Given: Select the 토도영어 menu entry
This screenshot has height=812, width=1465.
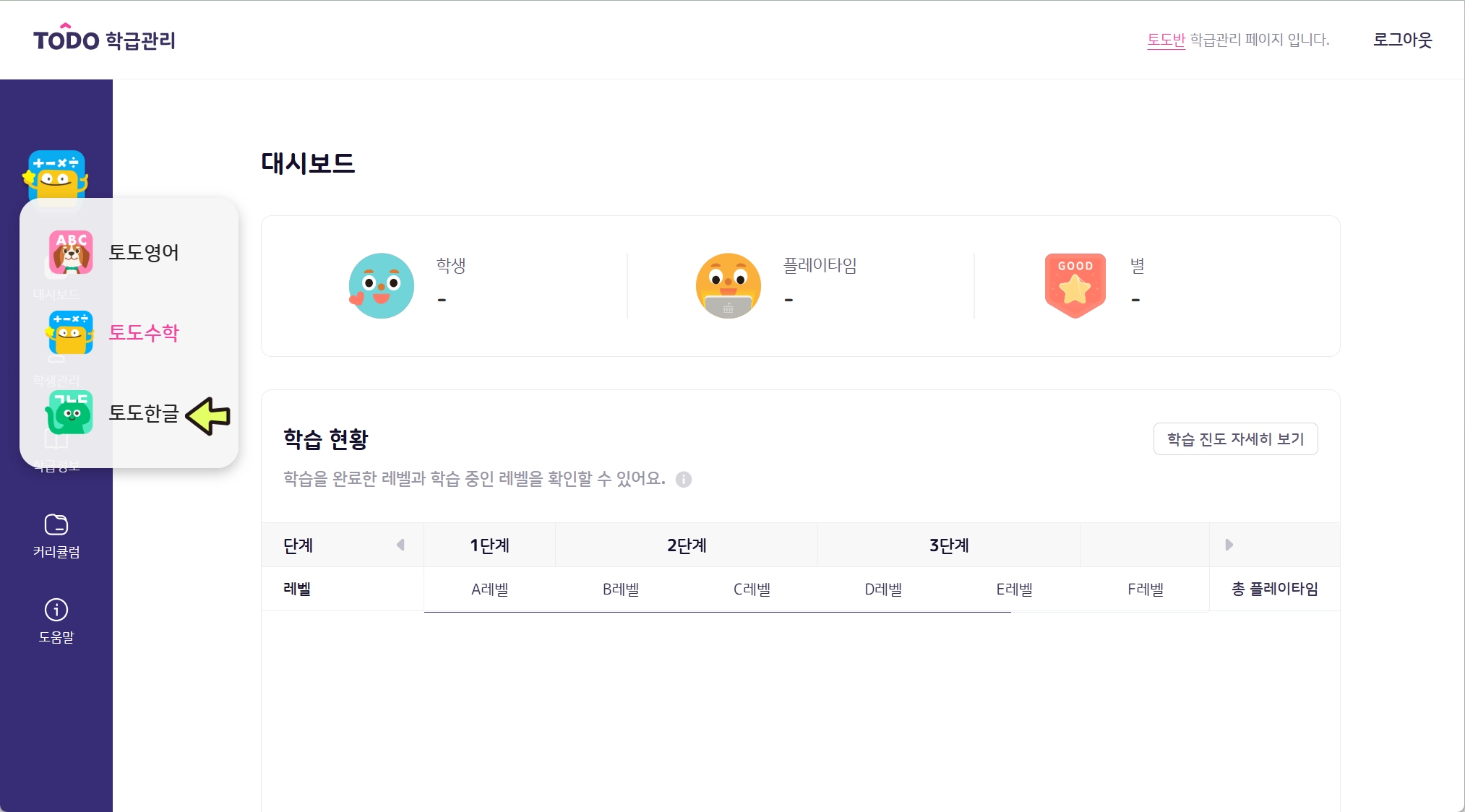Looking at the screenshot, I should coord(143,253).
